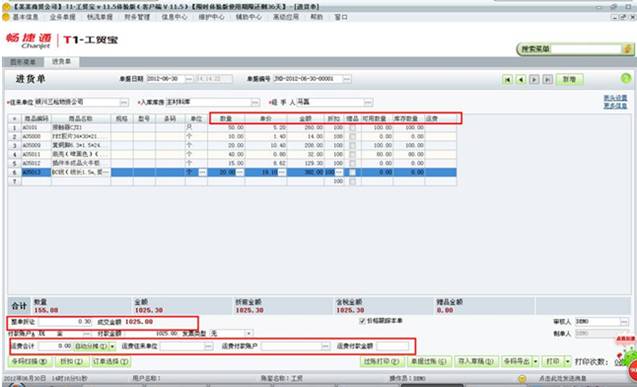Open the 业务单据 menu
This screenshot has height=387, width=637.
tap(63, 17)
